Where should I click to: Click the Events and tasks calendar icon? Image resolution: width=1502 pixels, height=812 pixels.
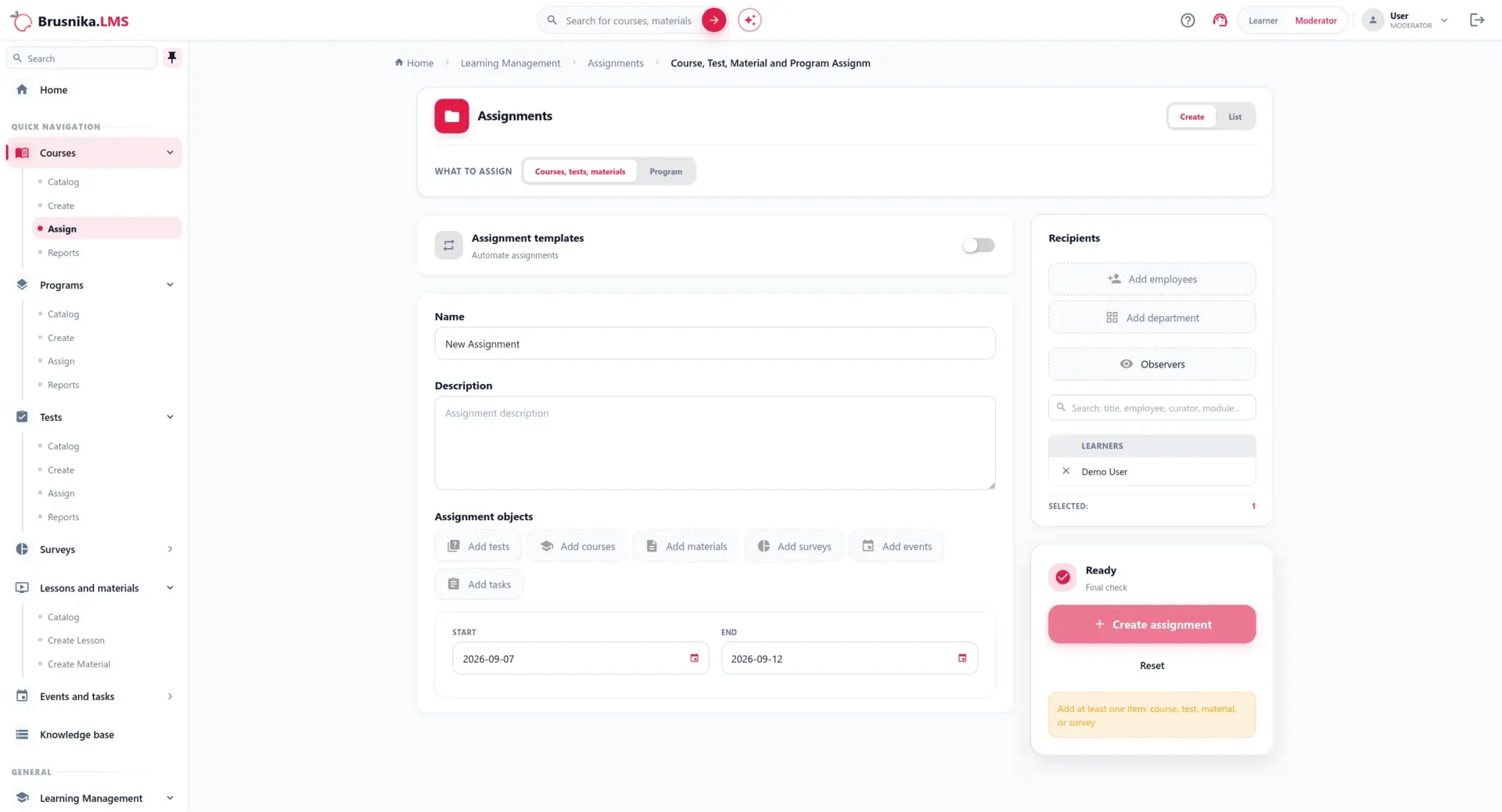22,696
